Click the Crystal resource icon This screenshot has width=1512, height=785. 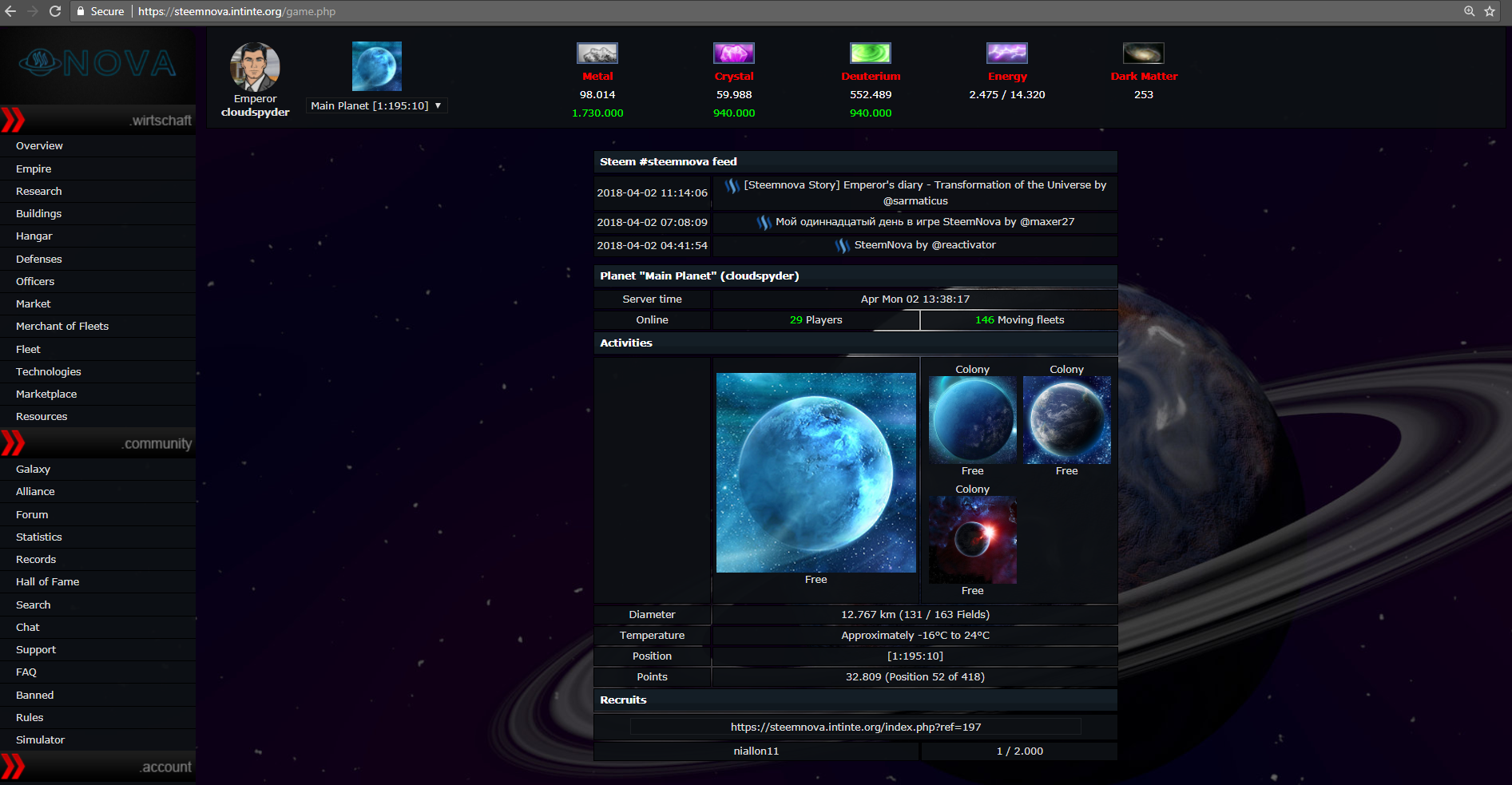[x=734, y=54]
